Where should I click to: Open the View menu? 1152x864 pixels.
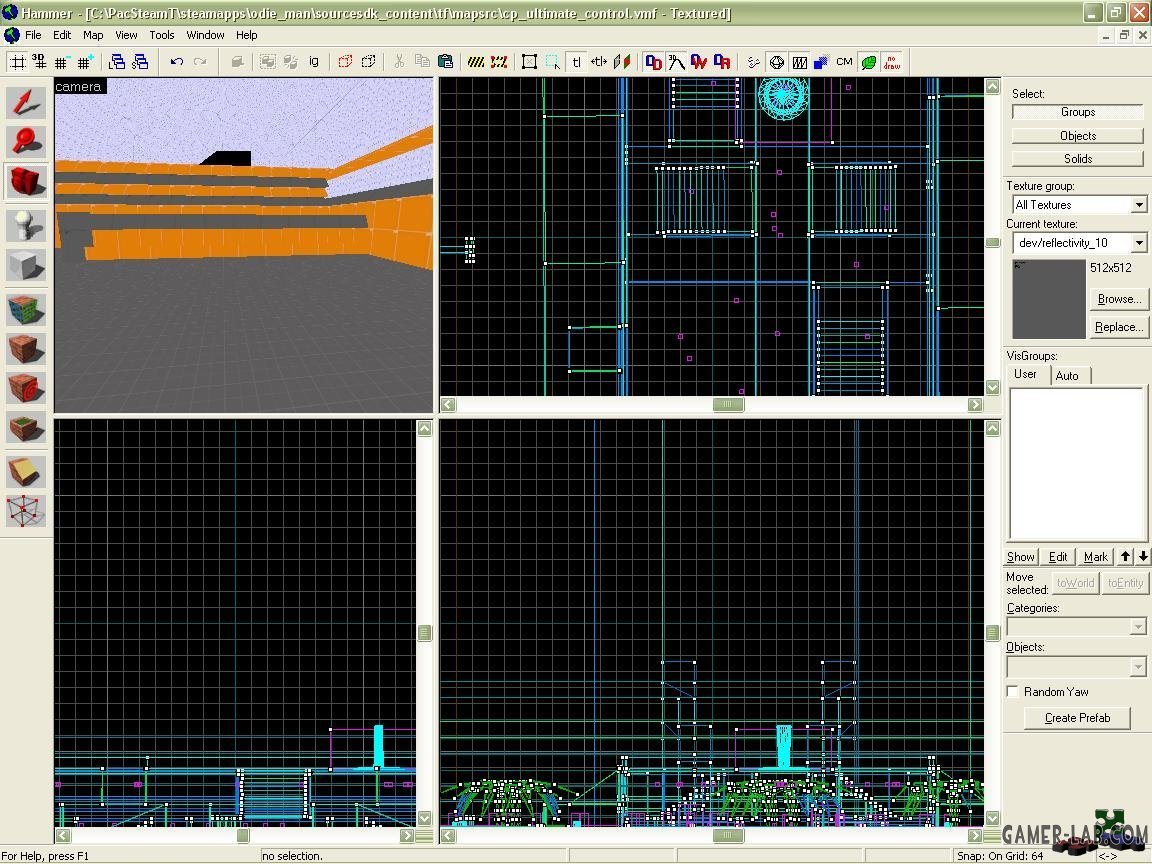pos(126,35)
